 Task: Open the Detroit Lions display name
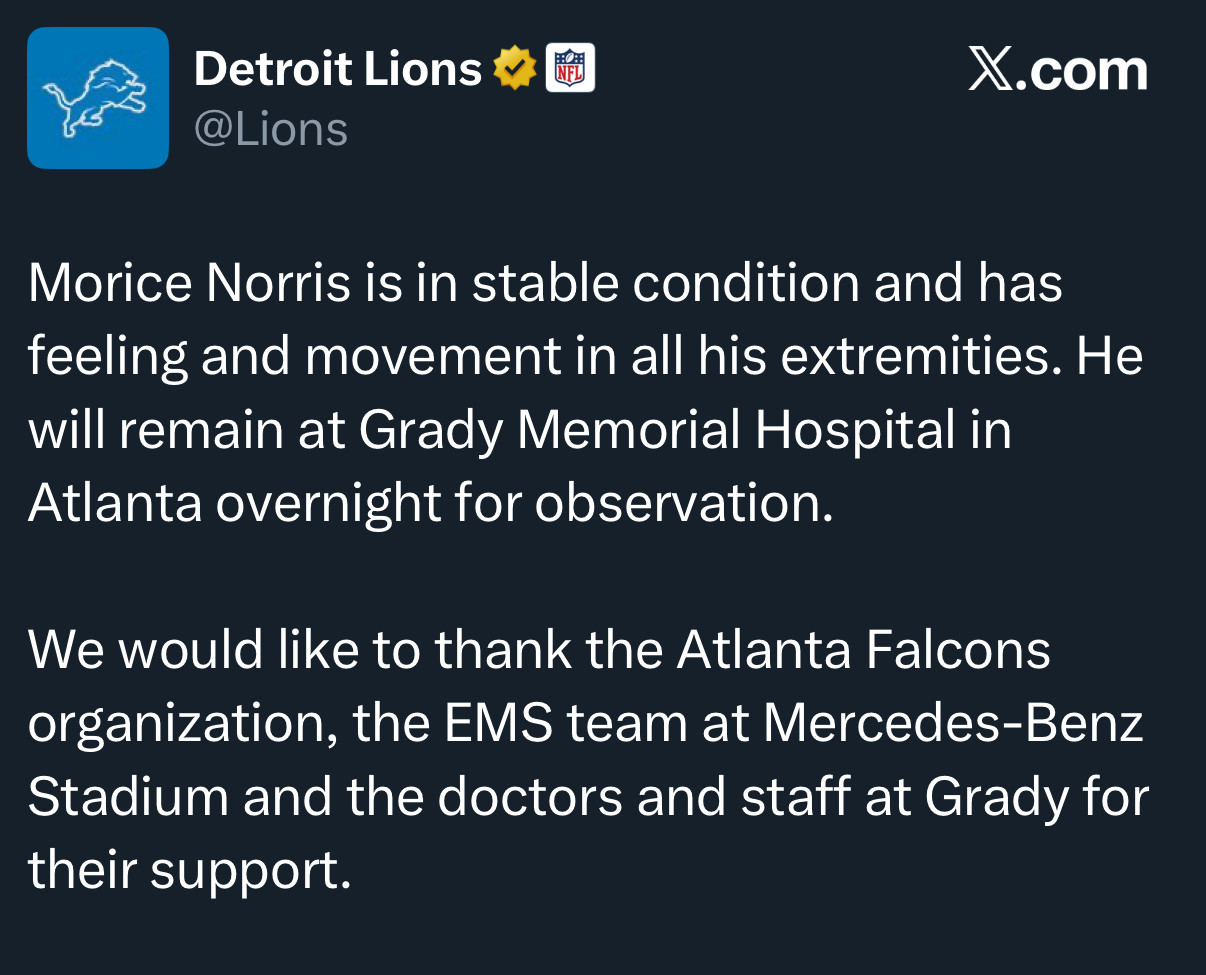(x=338, y=69)
